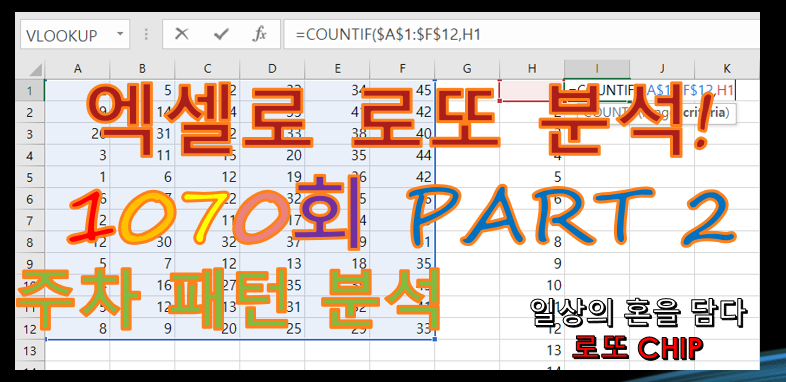This screenshot has width=786, height=382.
Task: Click in the formula bar with the COUNTIF formula
Action: [x=521, y=34]
